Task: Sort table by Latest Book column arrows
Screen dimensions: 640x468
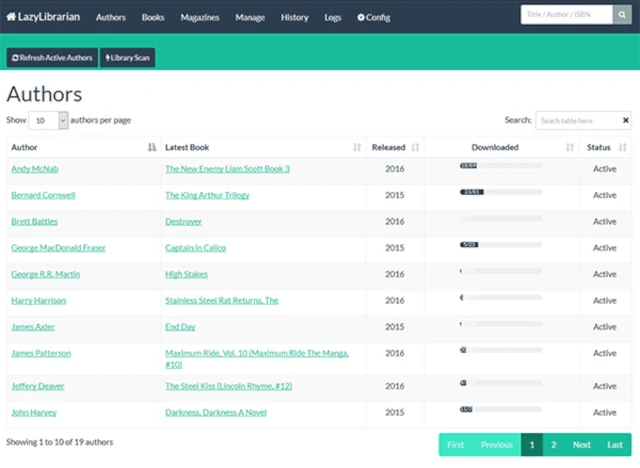Action: pyautogui.click(x=357, y=147)
